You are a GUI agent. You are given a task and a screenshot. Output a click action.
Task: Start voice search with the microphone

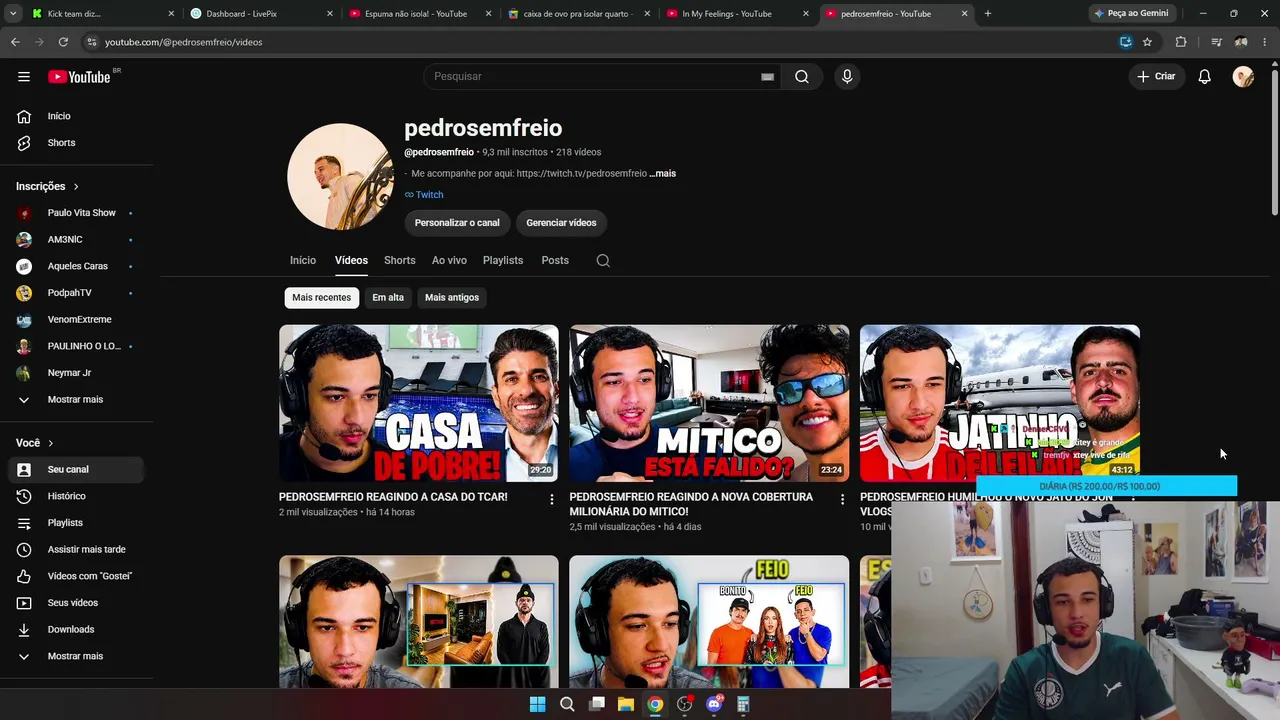(847, 76)
